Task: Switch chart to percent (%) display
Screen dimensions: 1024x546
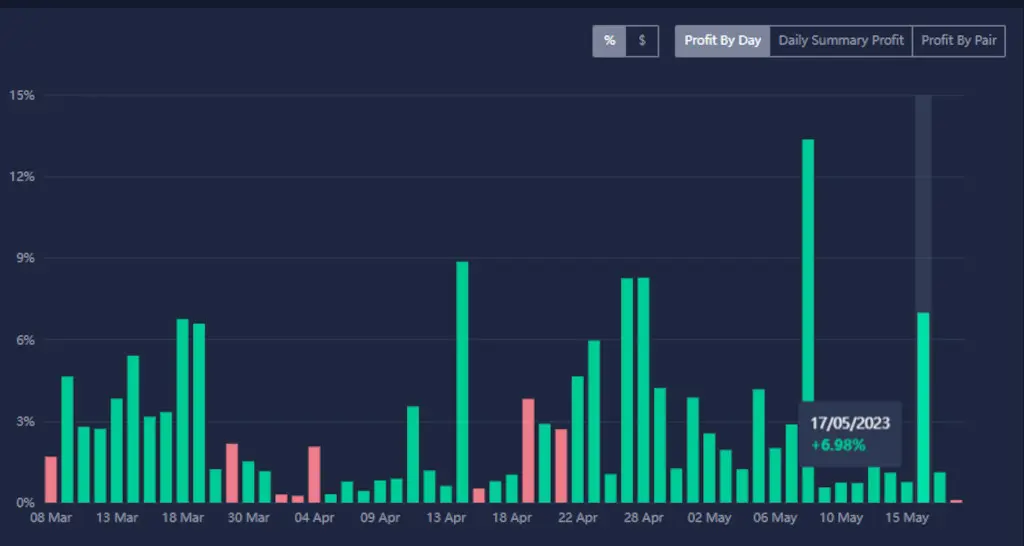Action: pos(609,41)
